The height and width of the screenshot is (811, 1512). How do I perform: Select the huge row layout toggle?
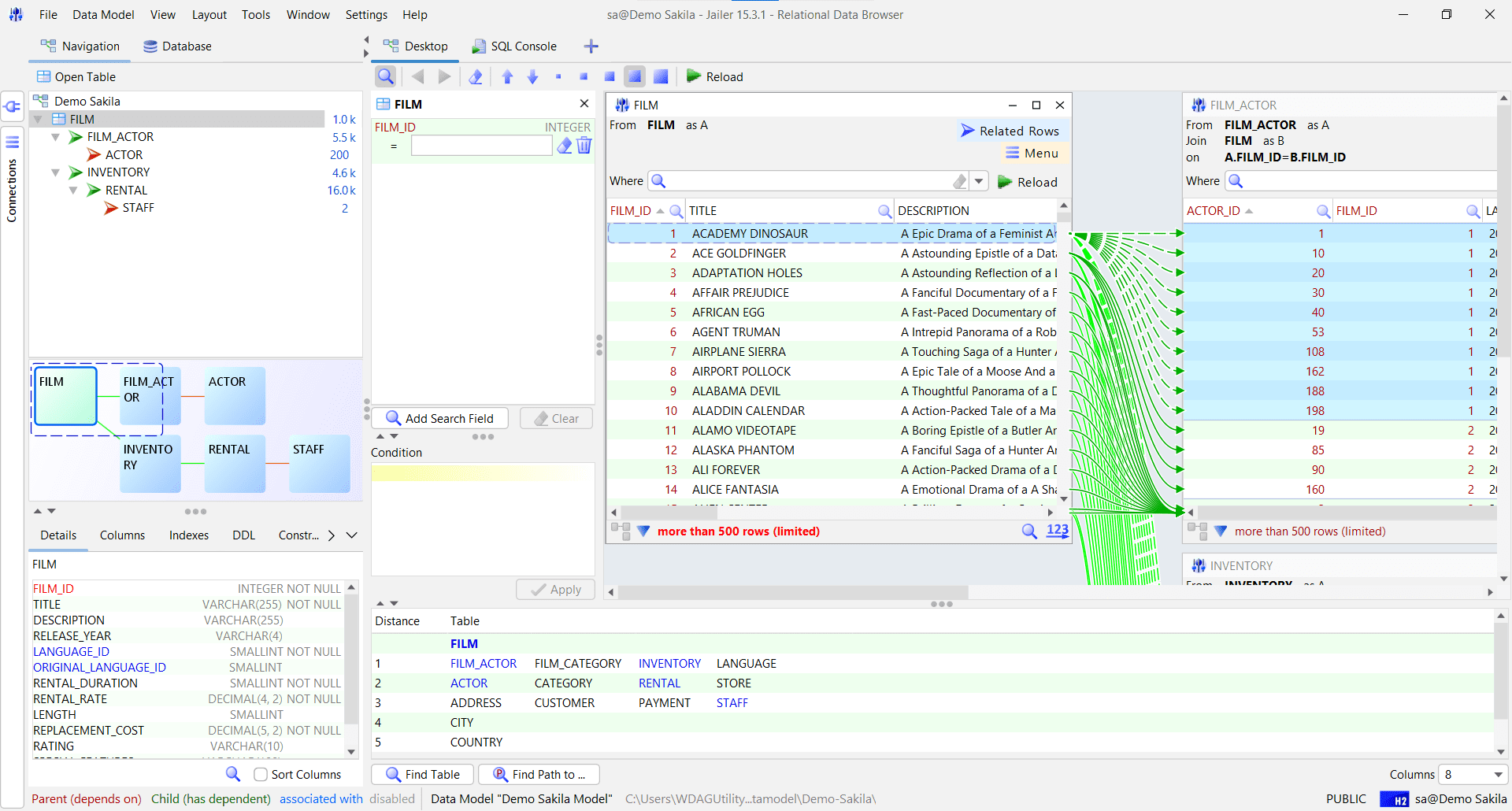(661, 76)
